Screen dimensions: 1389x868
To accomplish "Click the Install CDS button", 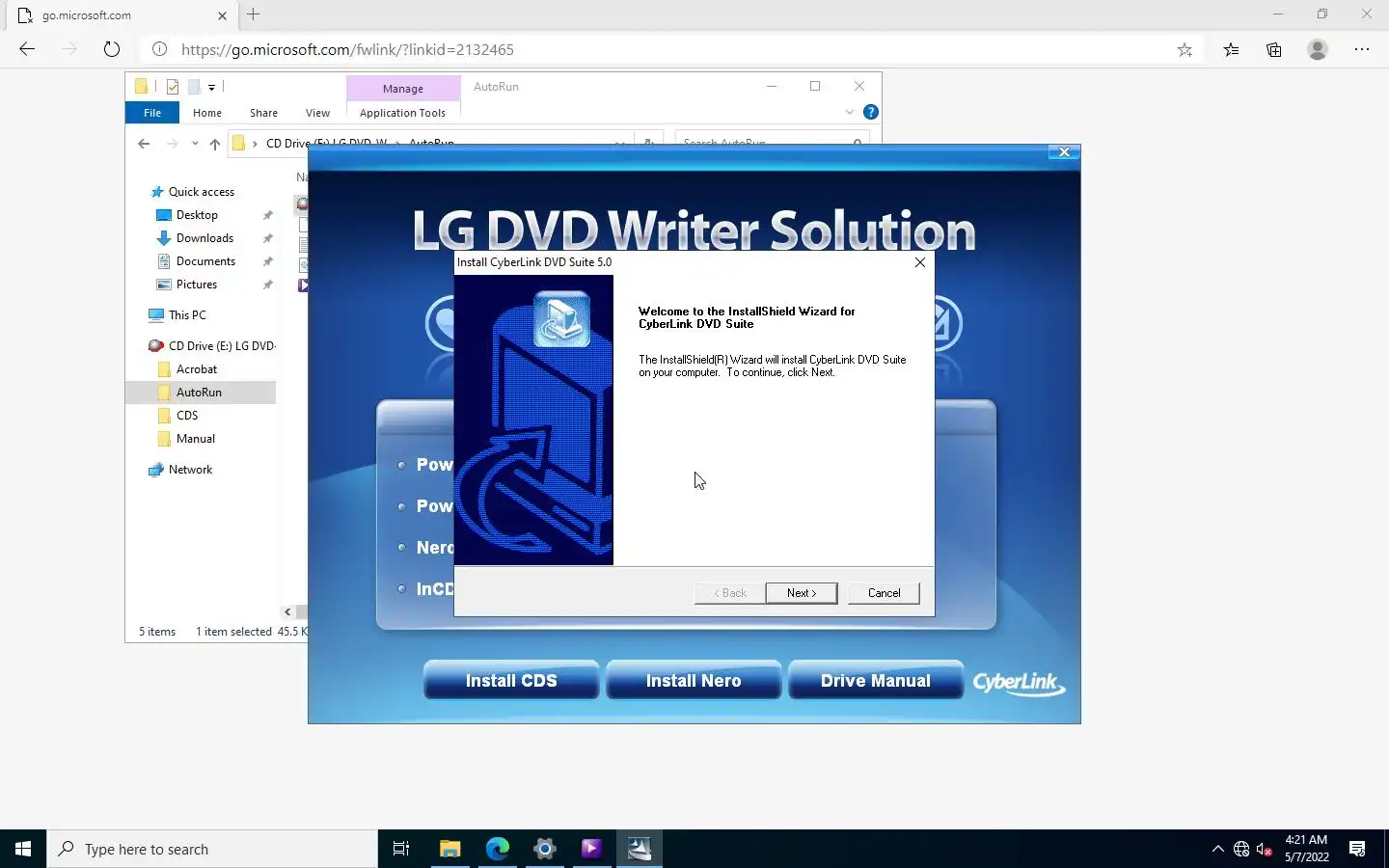I will (x=511, y=680).
